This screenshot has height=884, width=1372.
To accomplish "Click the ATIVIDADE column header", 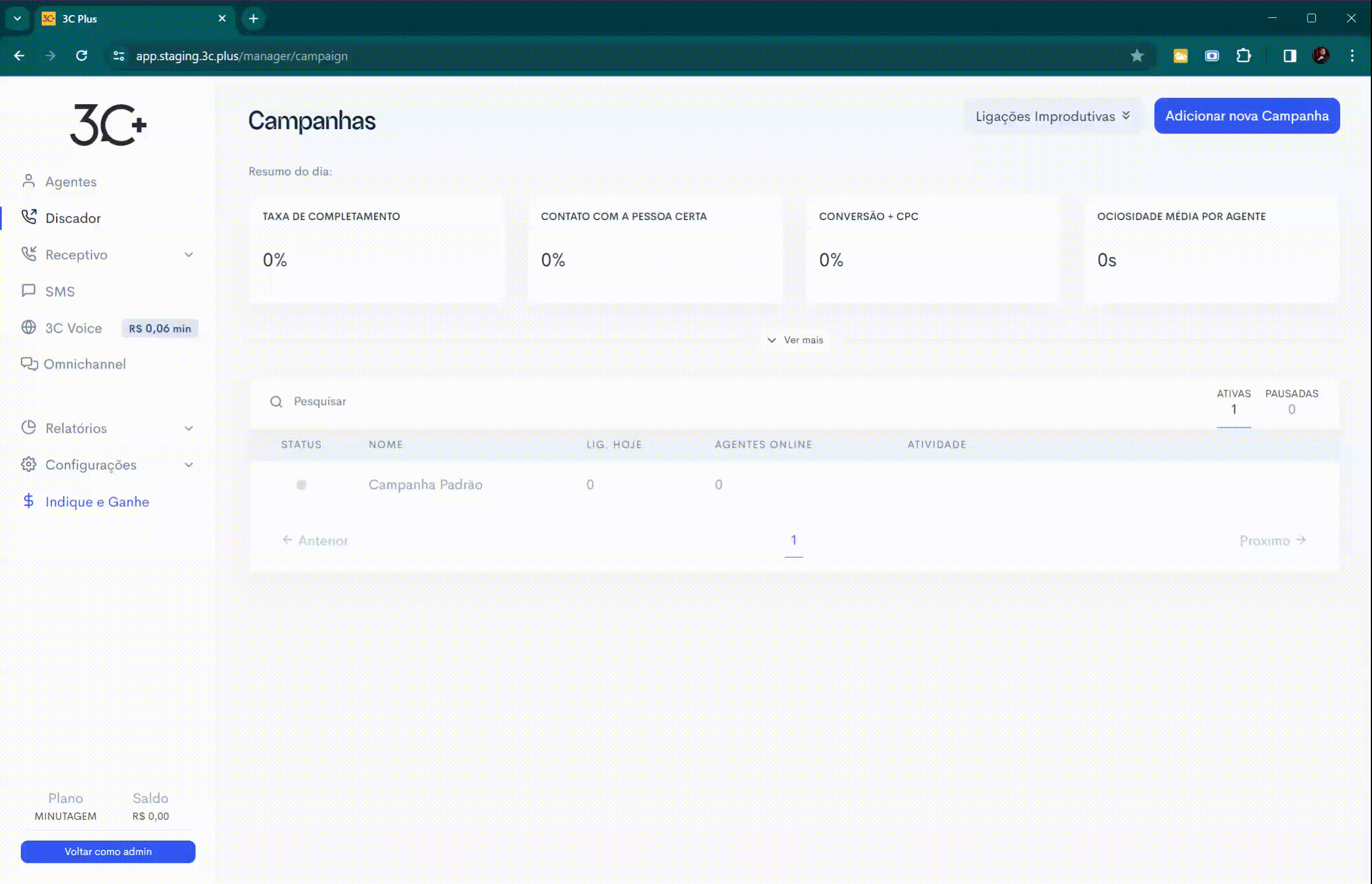I will click(937, 444).
